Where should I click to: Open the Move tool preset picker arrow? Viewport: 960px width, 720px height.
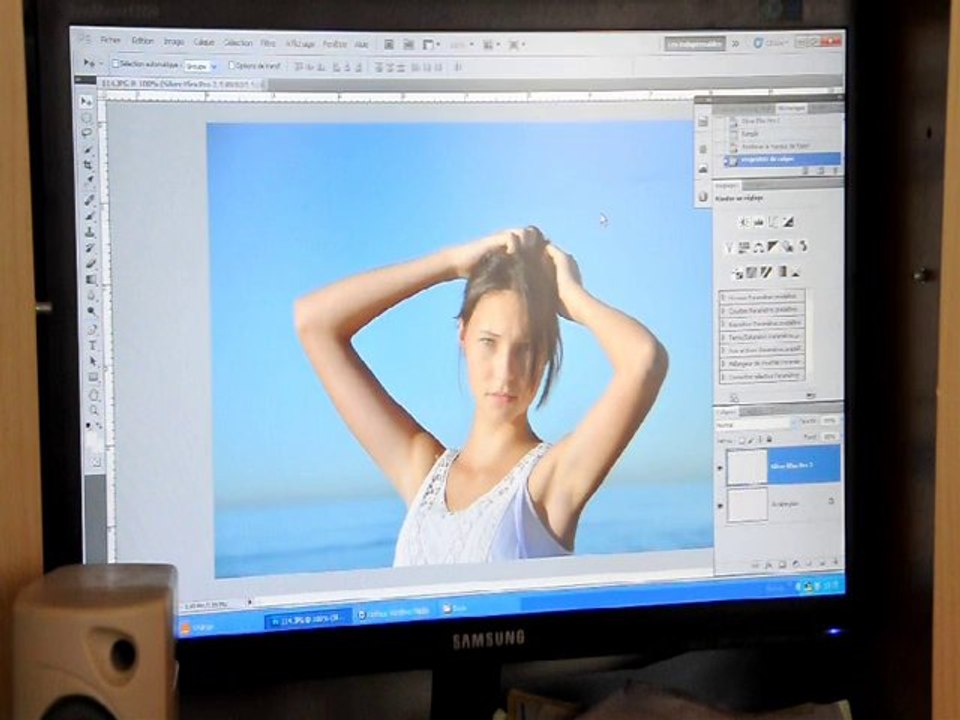(100, 63)
